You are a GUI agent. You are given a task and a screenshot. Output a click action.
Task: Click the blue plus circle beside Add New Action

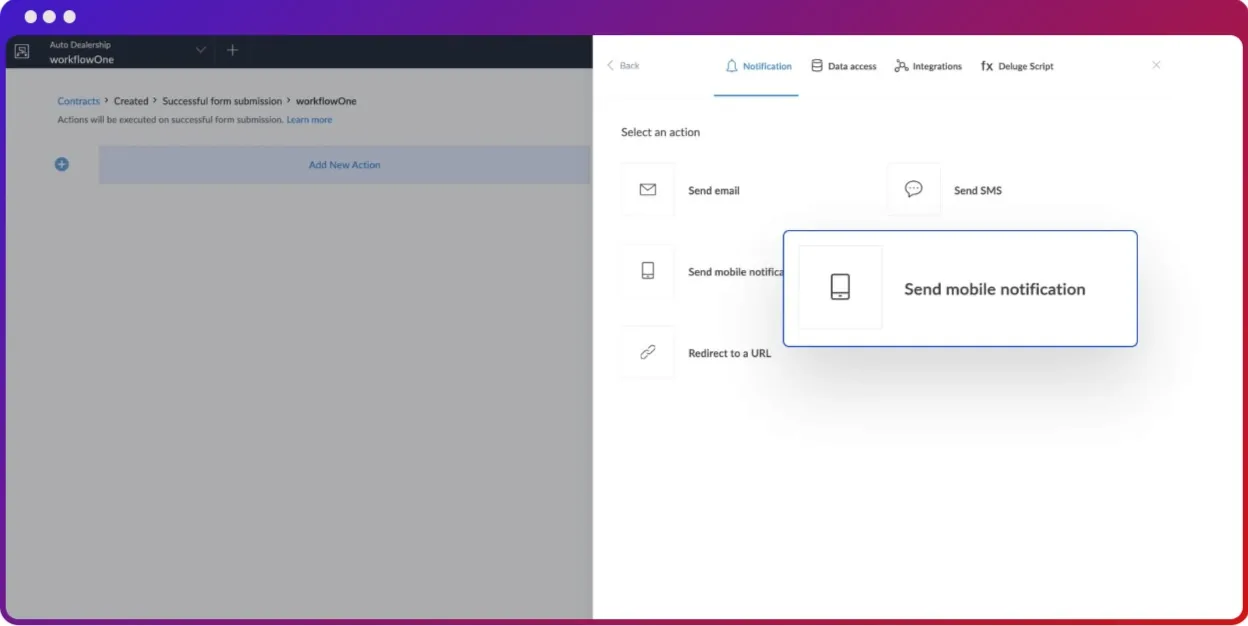[61, 164]
